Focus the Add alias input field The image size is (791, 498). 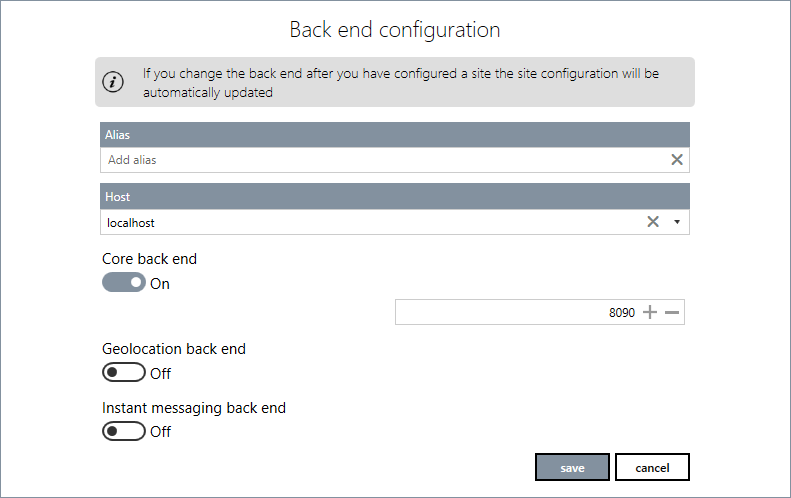(x=380, y=160)
